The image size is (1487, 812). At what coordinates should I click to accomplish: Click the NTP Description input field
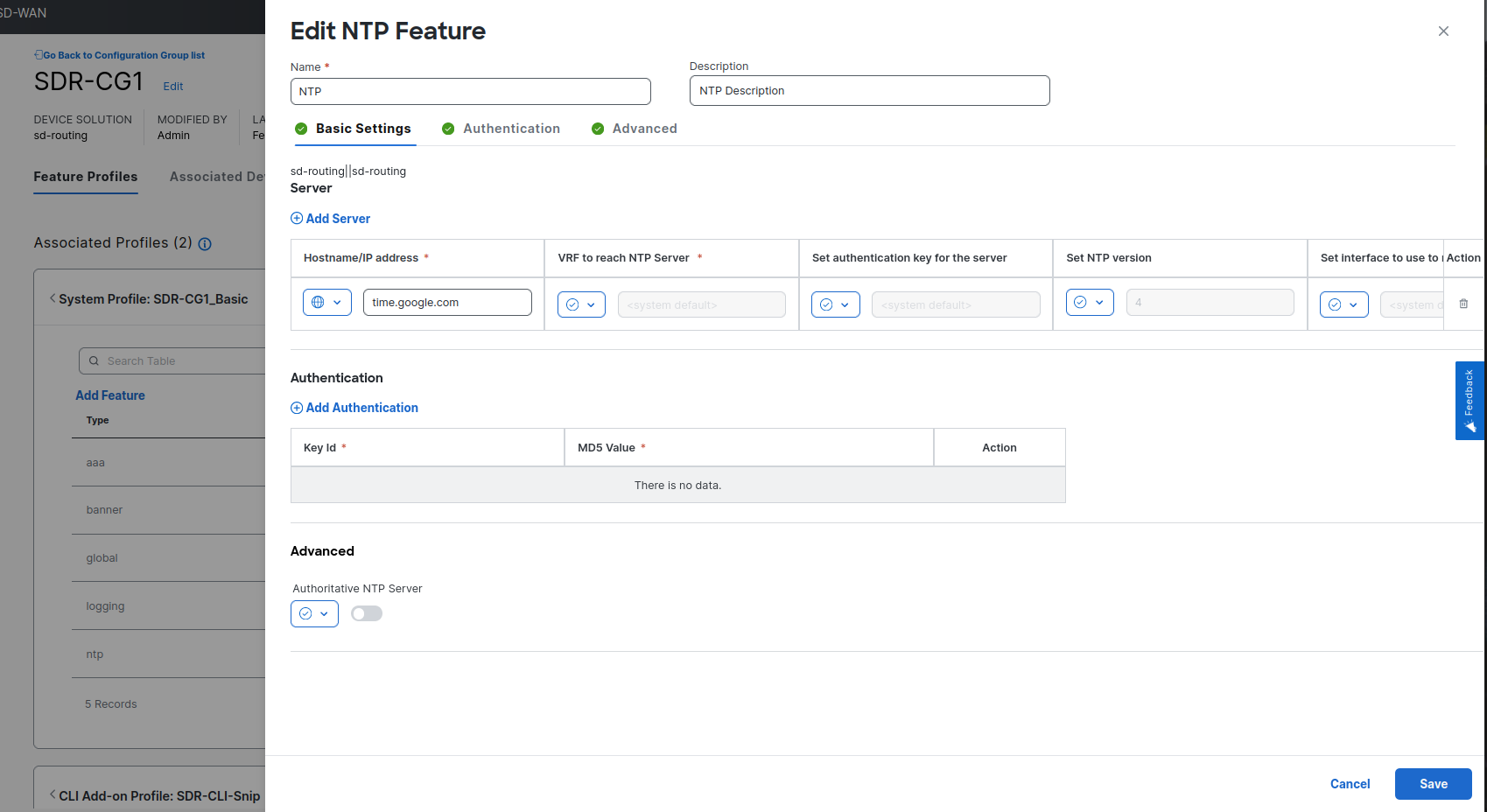869,91
